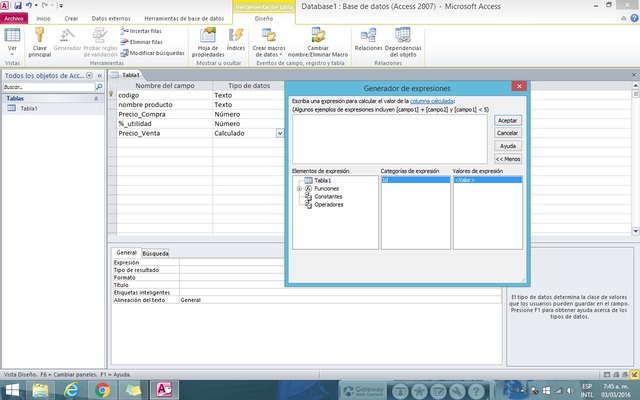Click Insertar filas in the ribbon
Image resolution: width=640 pixels, height=400 pixels.
tap(141, 31)
